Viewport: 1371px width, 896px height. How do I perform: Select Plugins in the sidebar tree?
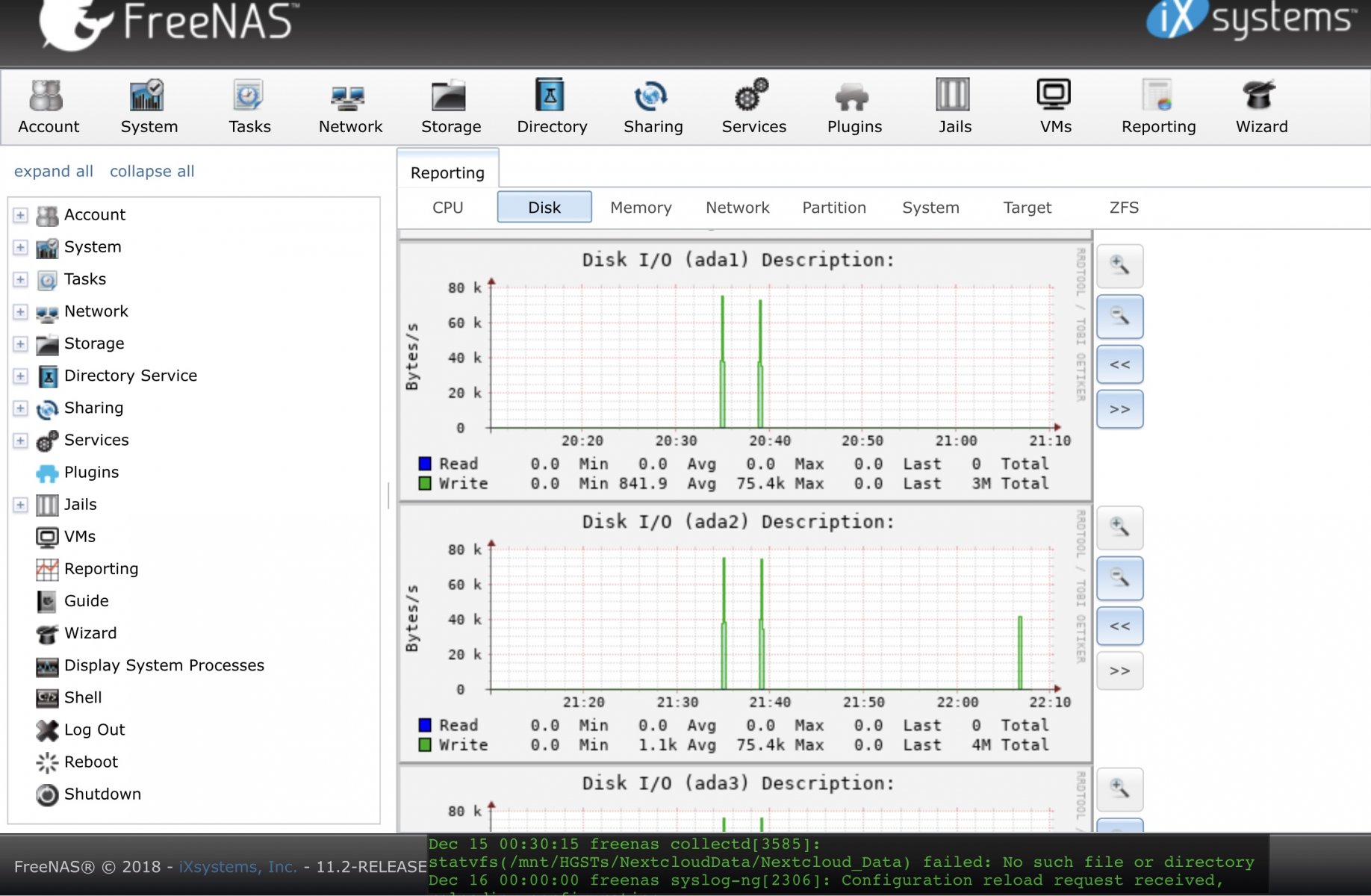[91, 473]
